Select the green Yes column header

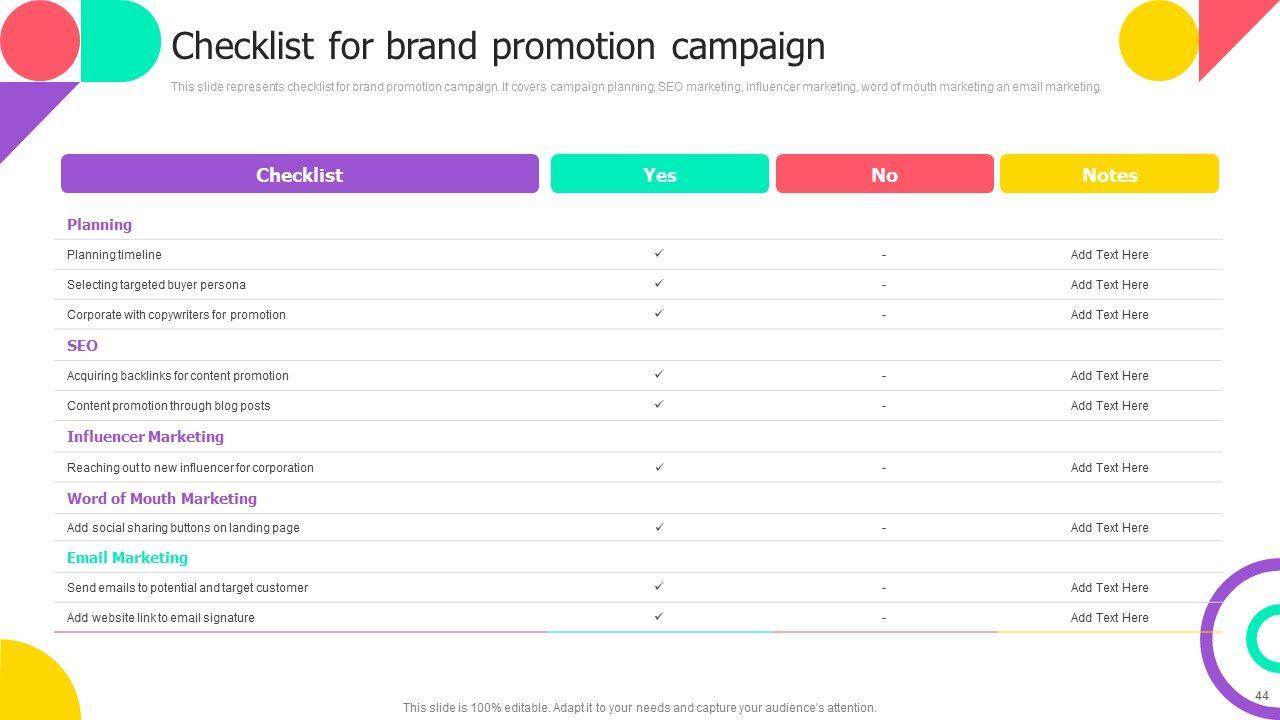[x=660, y=174]
